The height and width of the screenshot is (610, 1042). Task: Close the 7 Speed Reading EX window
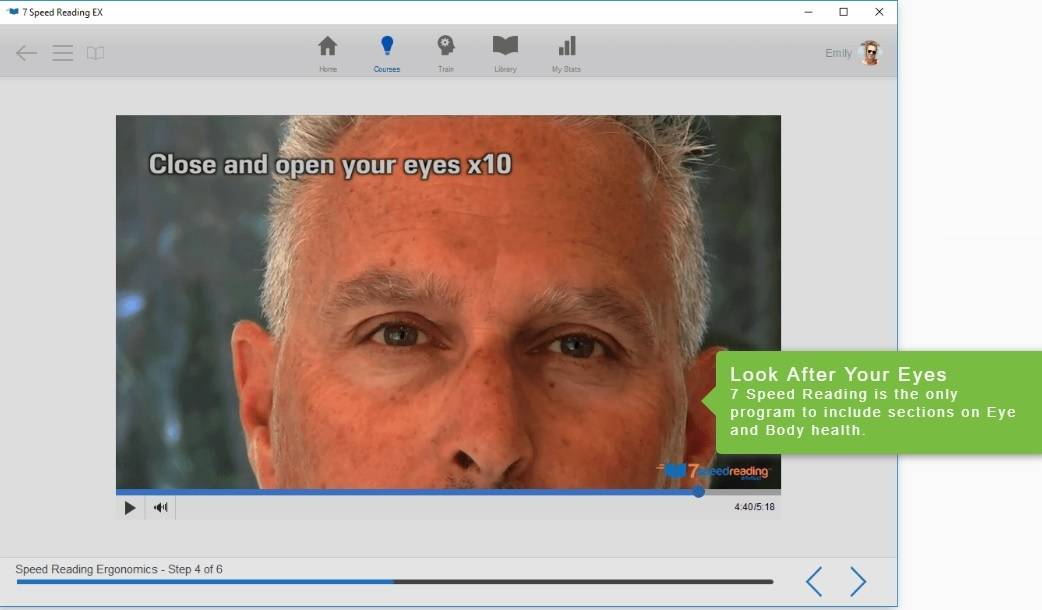[879, 12]
